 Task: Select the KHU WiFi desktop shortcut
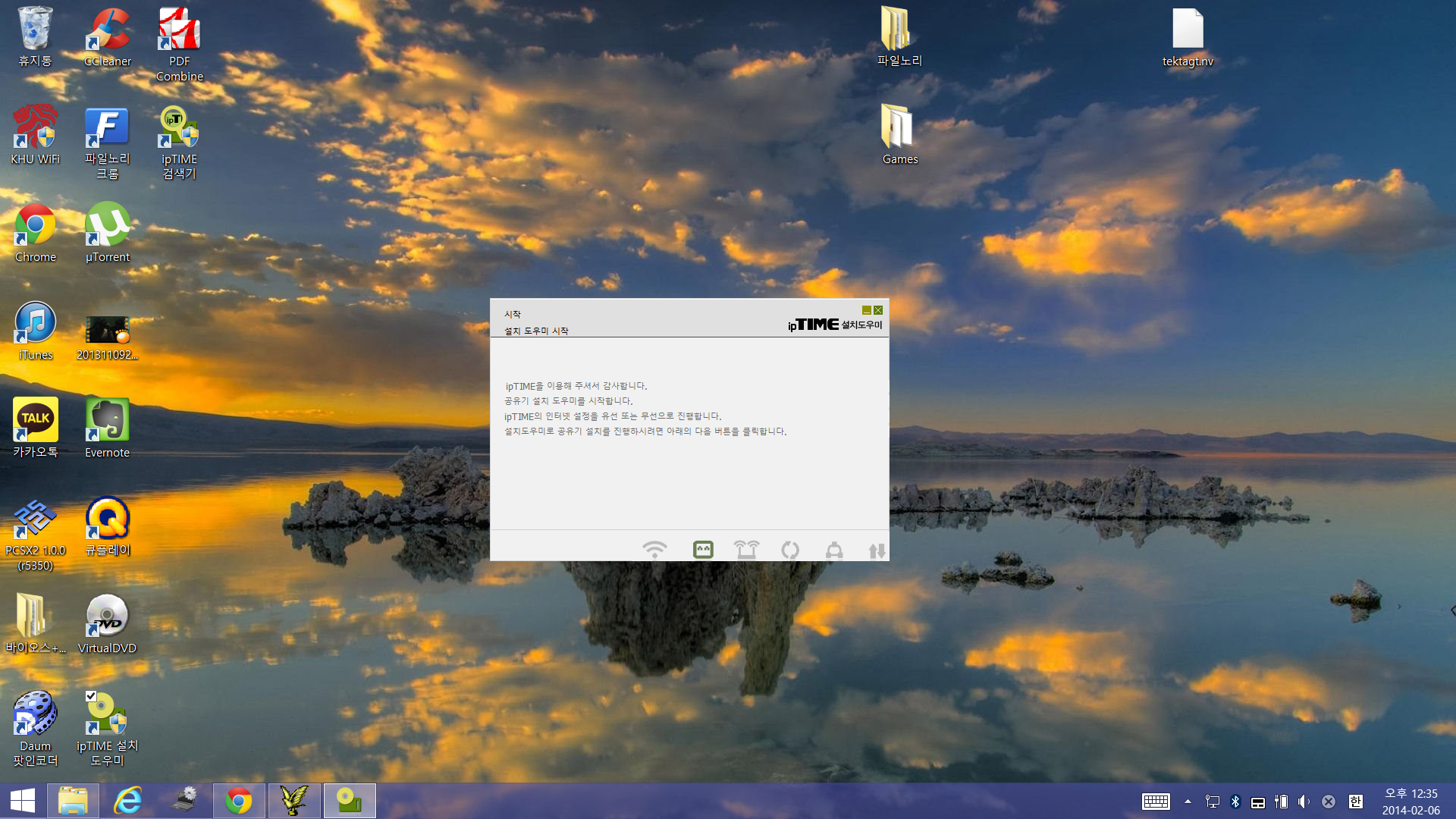pyautogui.click(x=35, y=135)
